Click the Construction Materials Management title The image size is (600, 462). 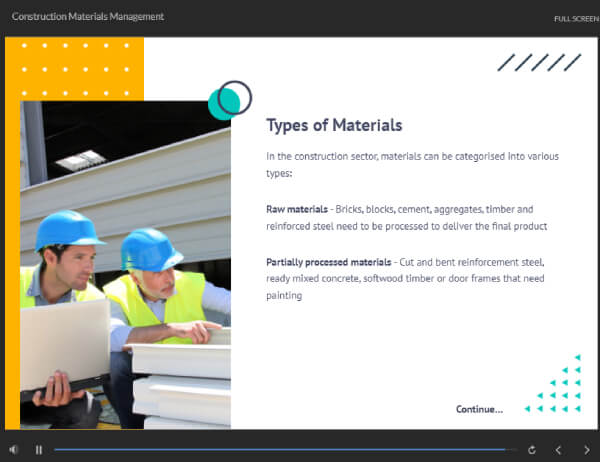click(x=88, y=17)
